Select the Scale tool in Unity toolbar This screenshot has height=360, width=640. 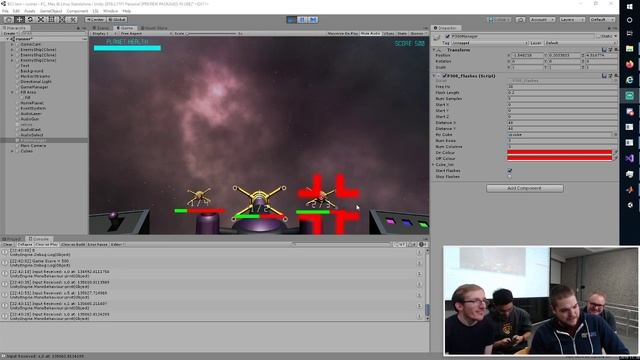(41, 19)
